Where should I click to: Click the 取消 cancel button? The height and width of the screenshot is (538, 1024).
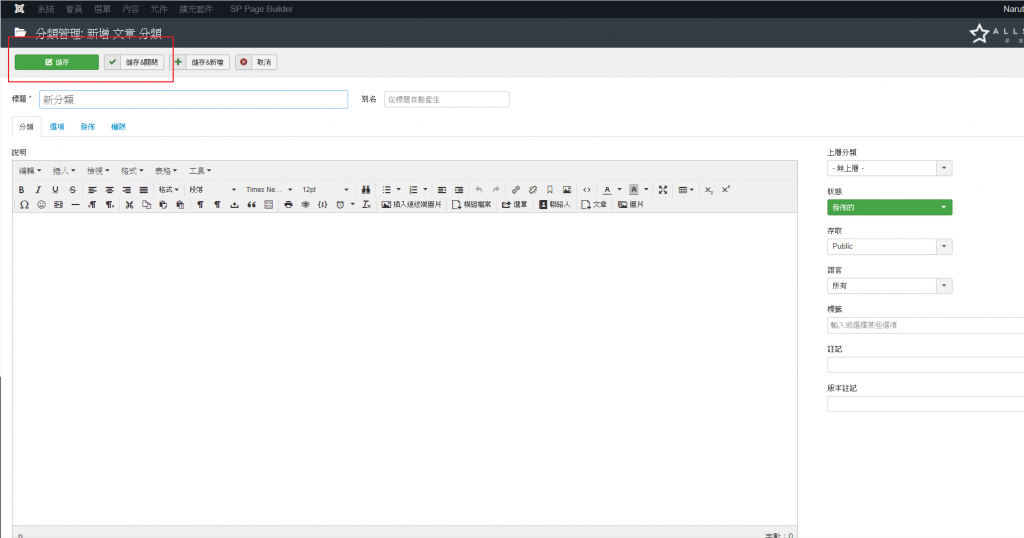256,62
